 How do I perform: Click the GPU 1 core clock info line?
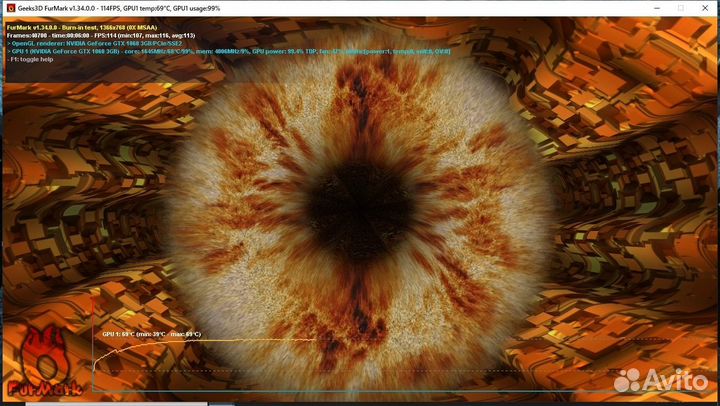click(x=228, y=51)
